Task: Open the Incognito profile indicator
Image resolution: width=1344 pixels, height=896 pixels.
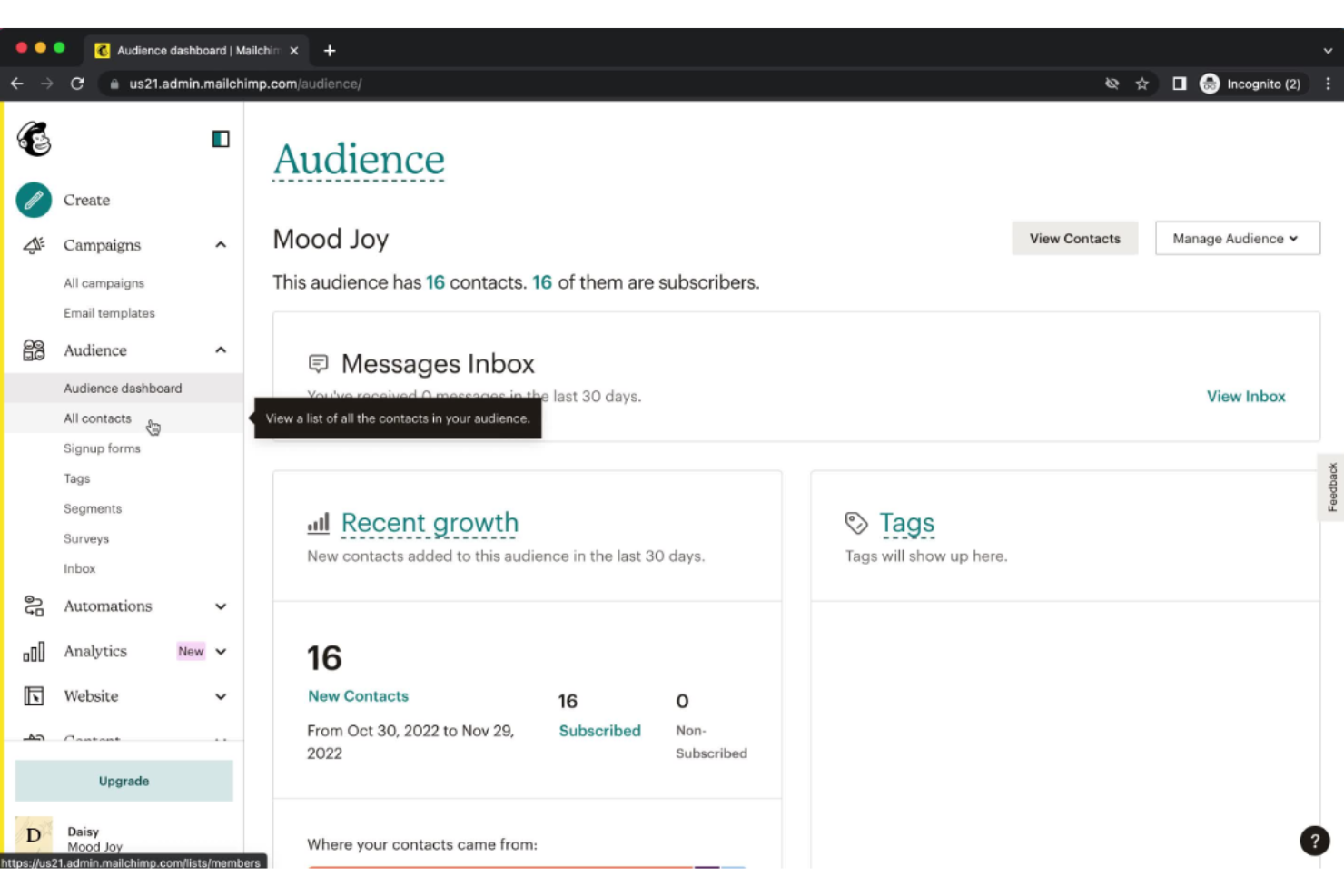Action: (1251, 84)
